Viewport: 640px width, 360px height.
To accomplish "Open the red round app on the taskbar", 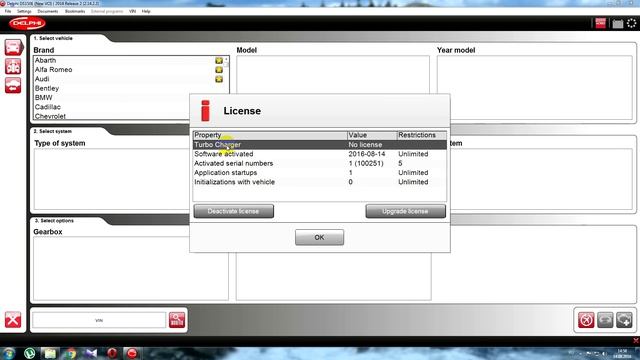I will click(x=132, y=353).
